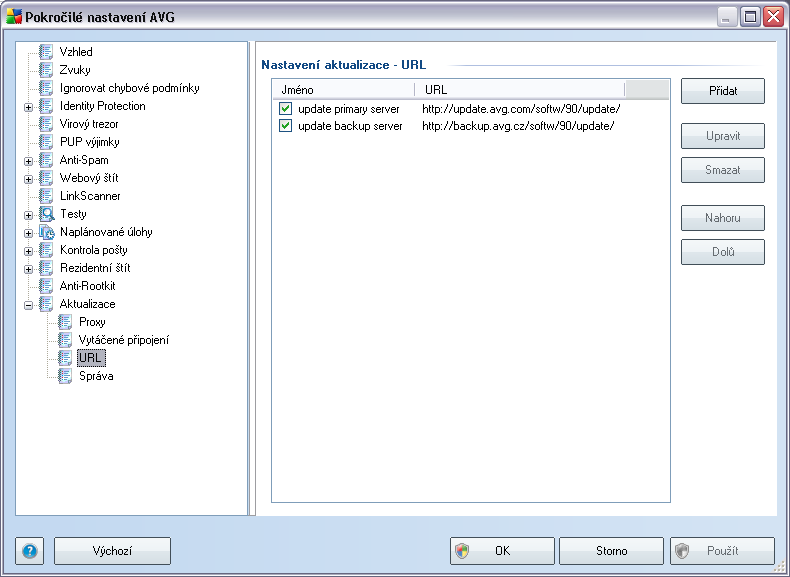Apply changes with Použít button

point(722,551)
